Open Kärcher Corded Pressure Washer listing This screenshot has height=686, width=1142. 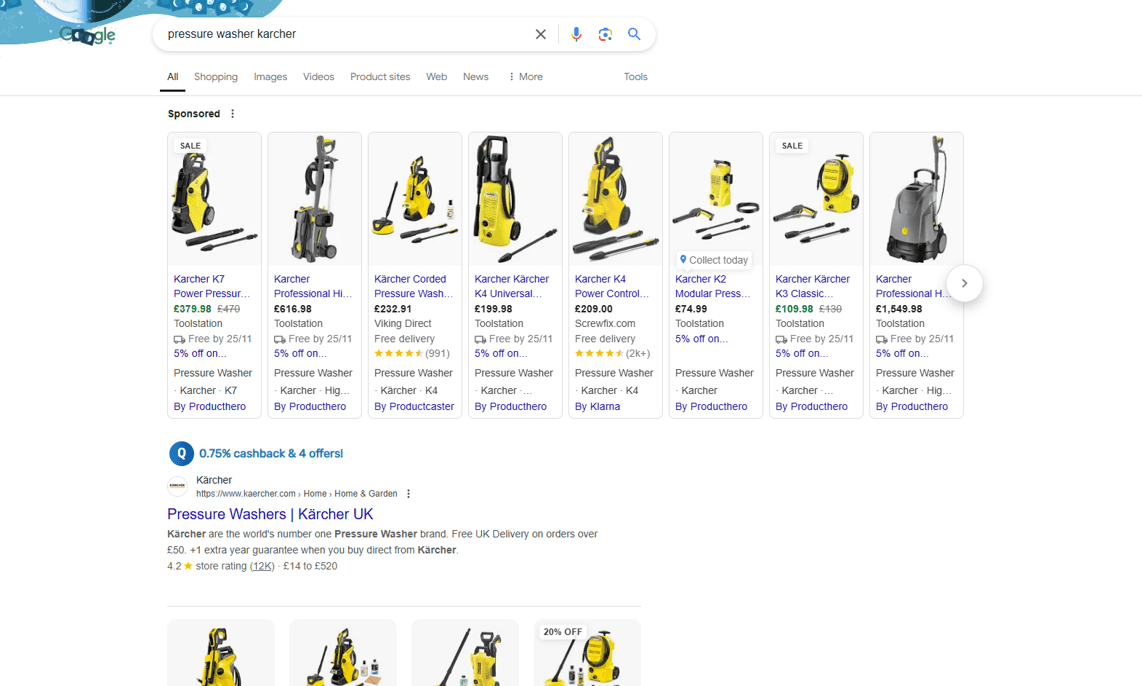(413, 286)
